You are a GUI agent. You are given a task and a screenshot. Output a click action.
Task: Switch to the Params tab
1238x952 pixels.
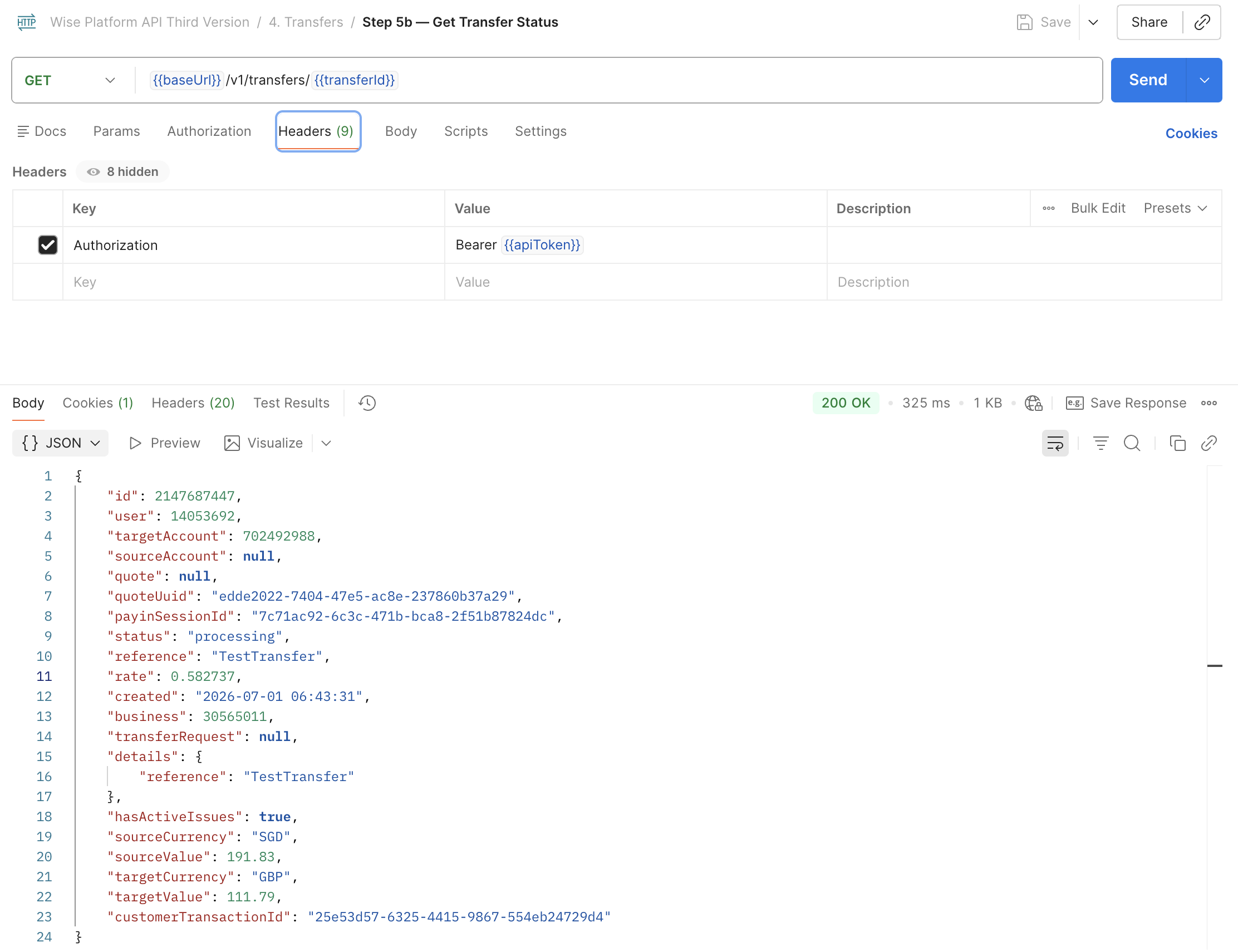click(x=116, y=131)
